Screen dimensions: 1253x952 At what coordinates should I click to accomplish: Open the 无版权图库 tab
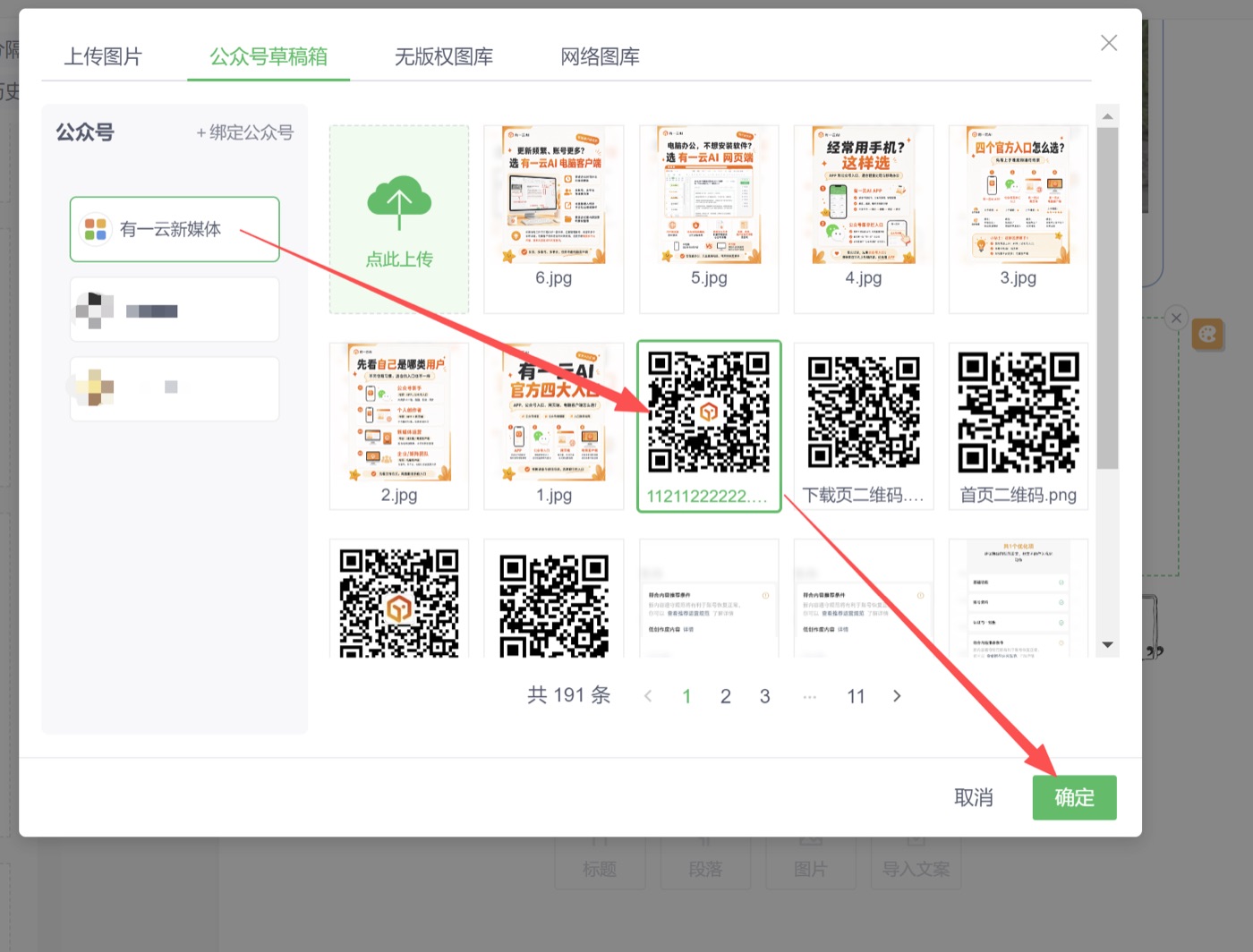(x=444, y=56)
